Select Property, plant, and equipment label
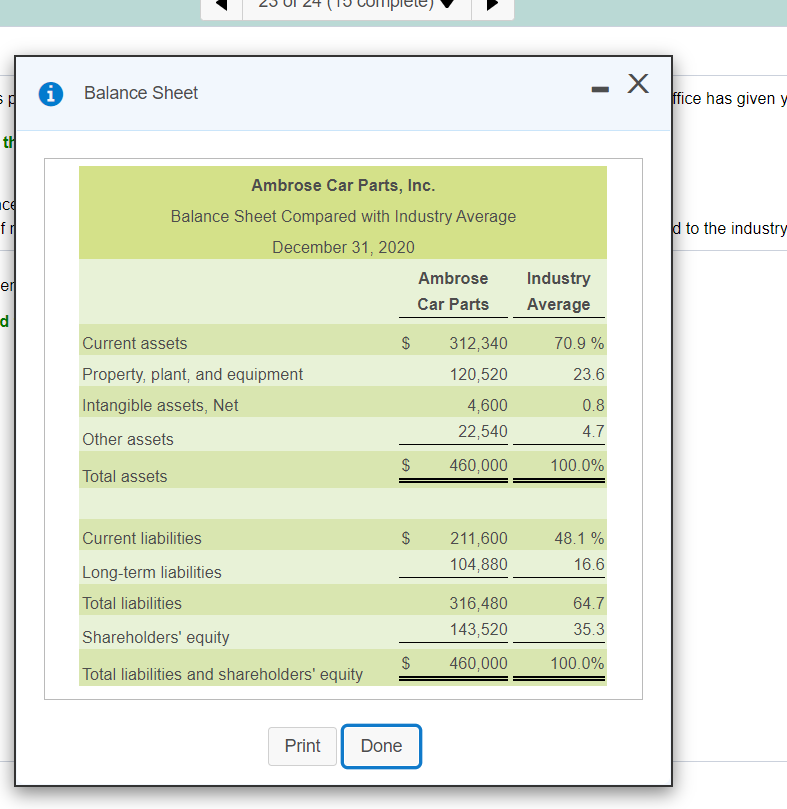The width and height of the screenshot is (787, 809). pos(192,375)
